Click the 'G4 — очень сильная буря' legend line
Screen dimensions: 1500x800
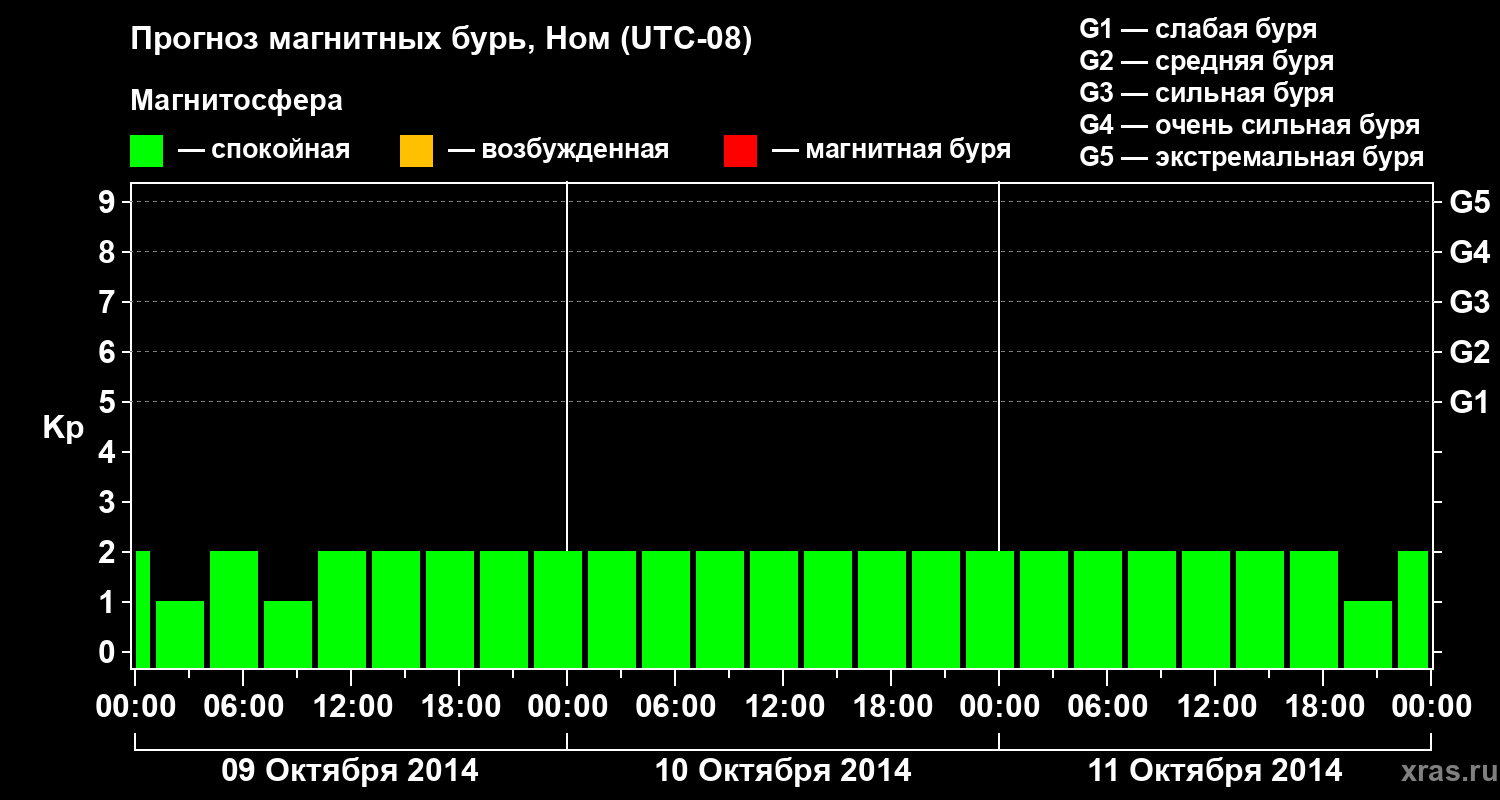[1249, 125]
